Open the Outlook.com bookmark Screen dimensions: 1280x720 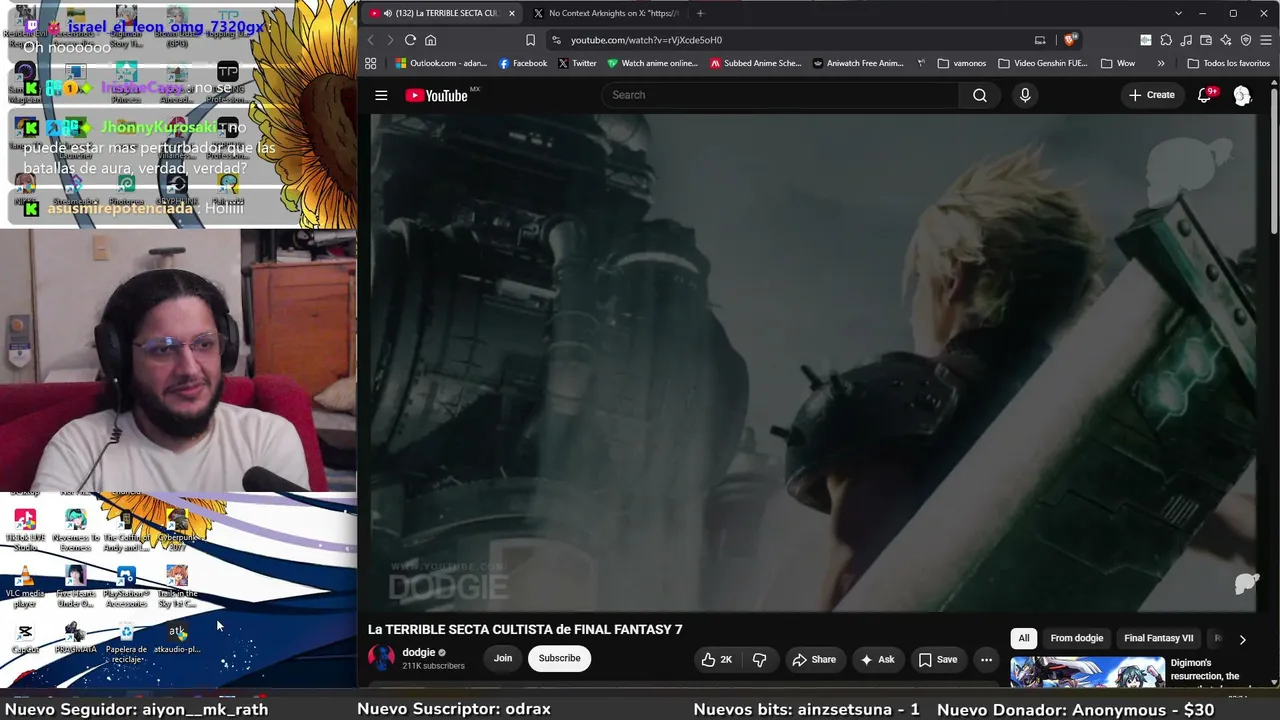[441, 63]
